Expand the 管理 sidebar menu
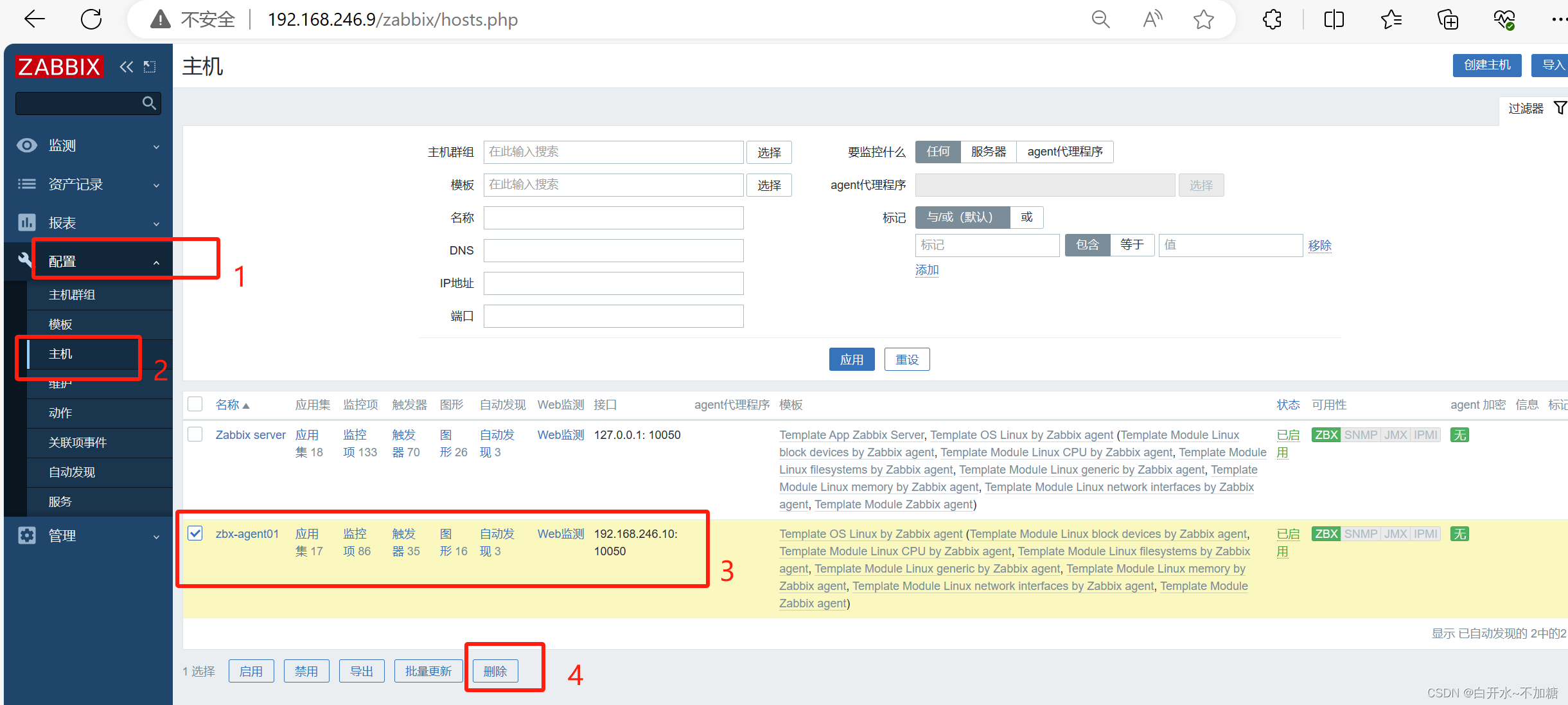 tap(89, 535)
